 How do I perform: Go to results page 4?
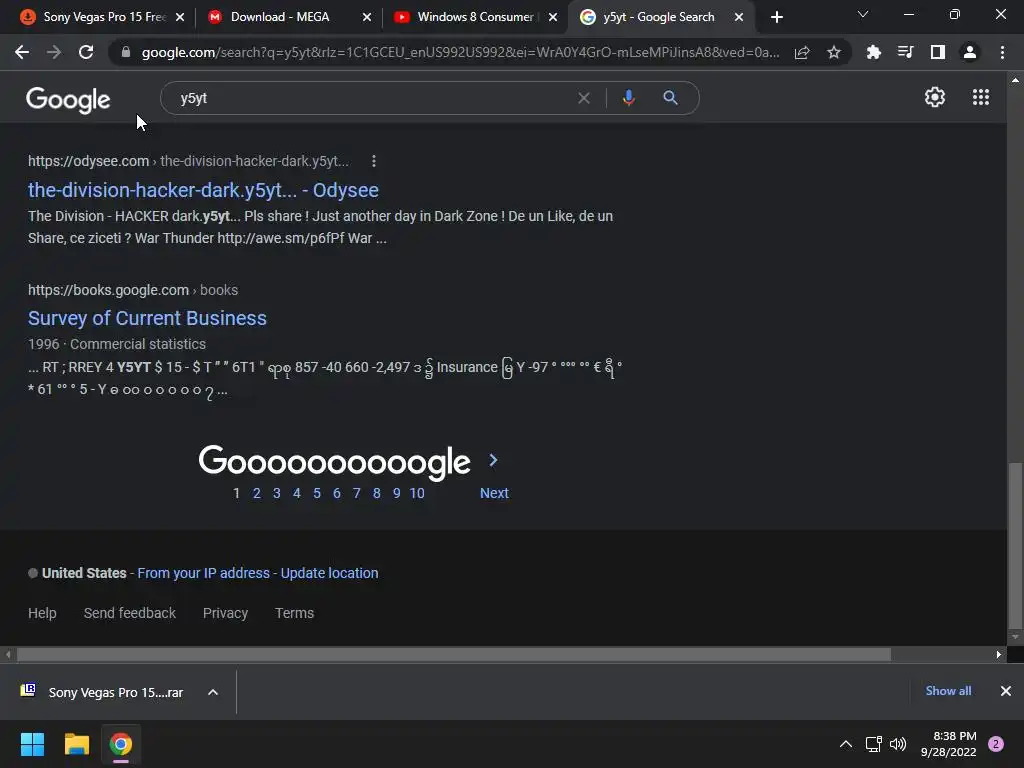tap(296, 493)
